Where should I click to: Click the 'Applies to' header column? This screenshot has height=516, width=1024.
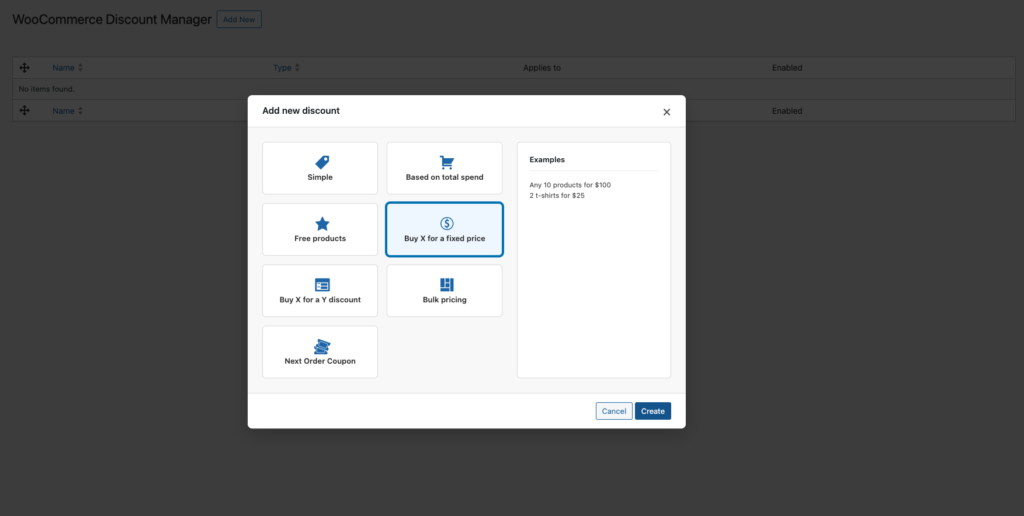542,67
